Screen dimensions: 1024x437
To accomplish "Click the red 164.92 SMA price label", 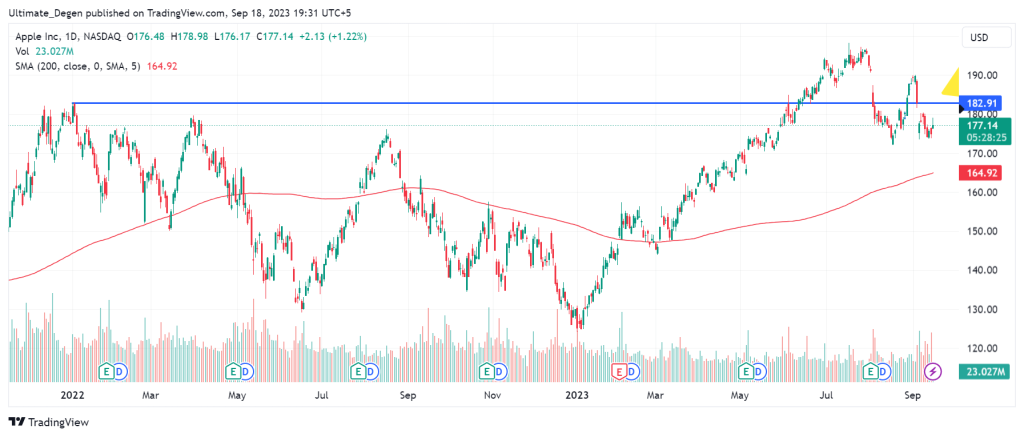I will pyautogui.click(x=981, y=173).
